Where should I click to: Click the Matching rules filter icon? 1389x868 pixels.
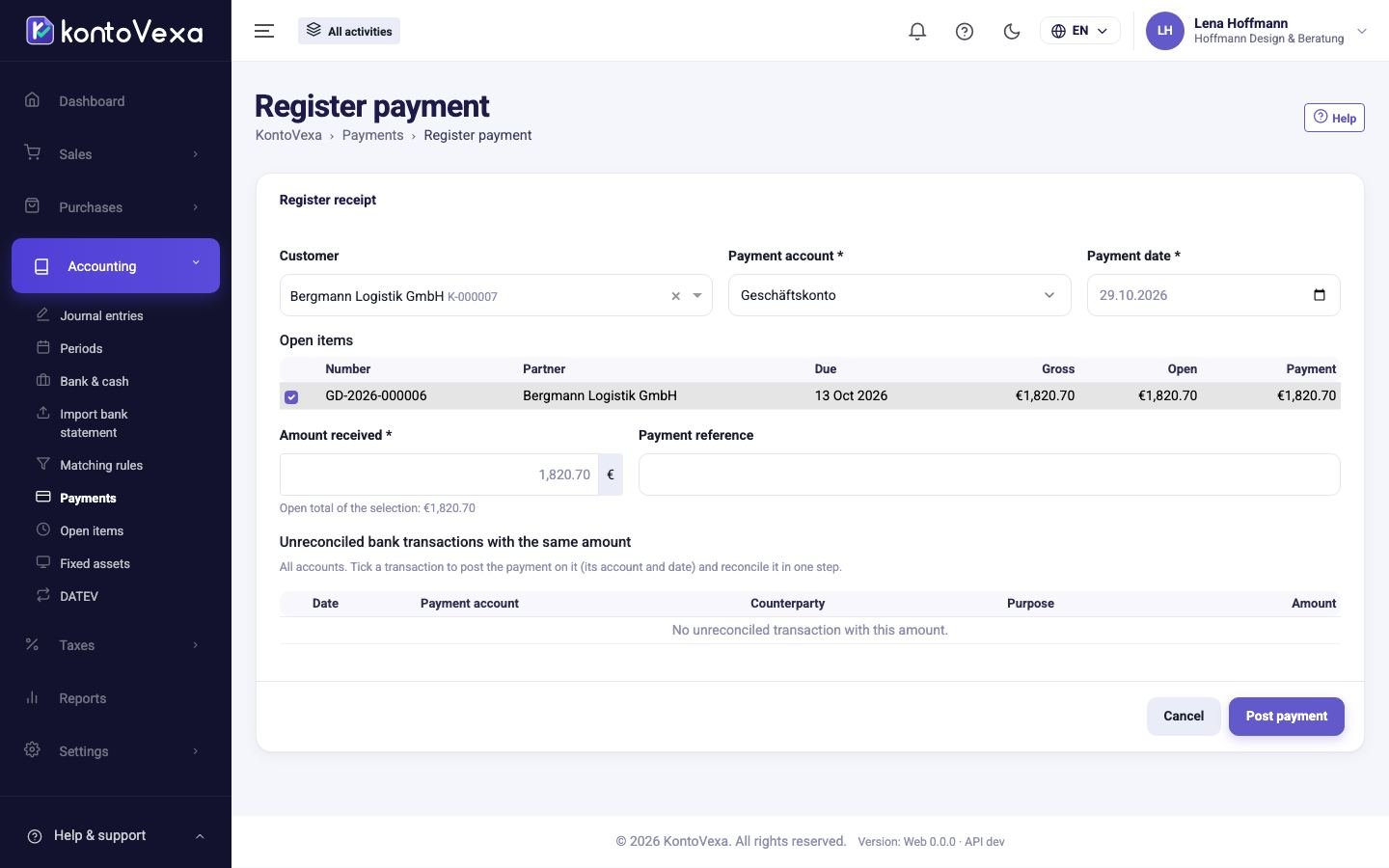point(42,464)
